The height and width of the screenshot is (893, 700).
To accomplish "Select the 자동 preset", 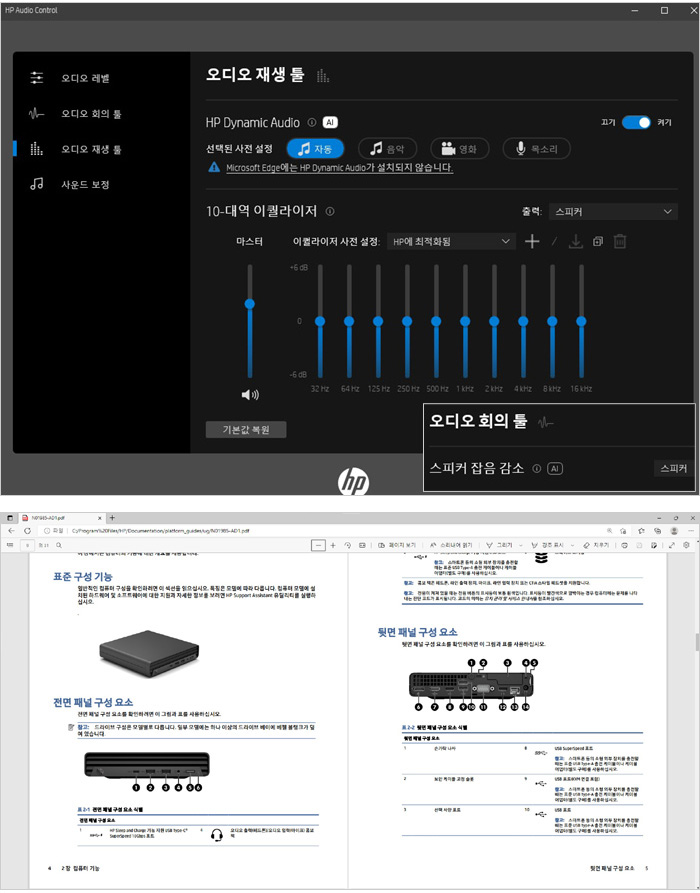I will [x=316, y=149].
